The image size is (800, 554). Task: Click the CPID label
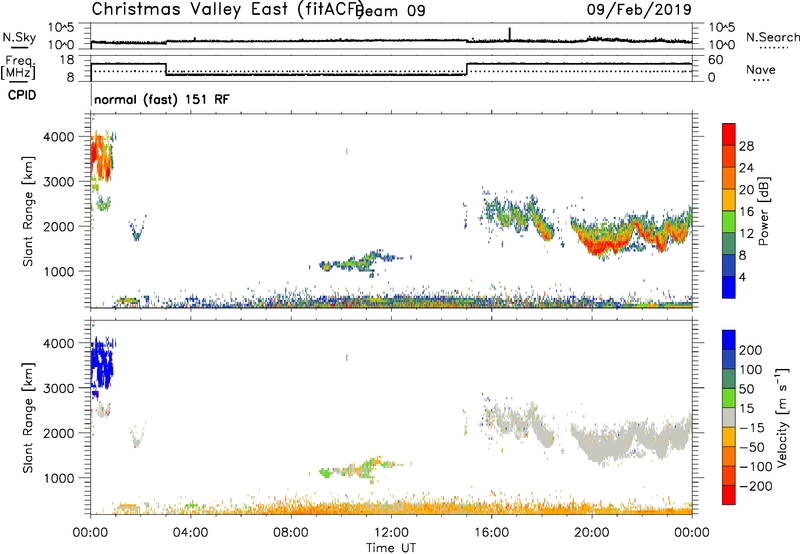point(22,95)
